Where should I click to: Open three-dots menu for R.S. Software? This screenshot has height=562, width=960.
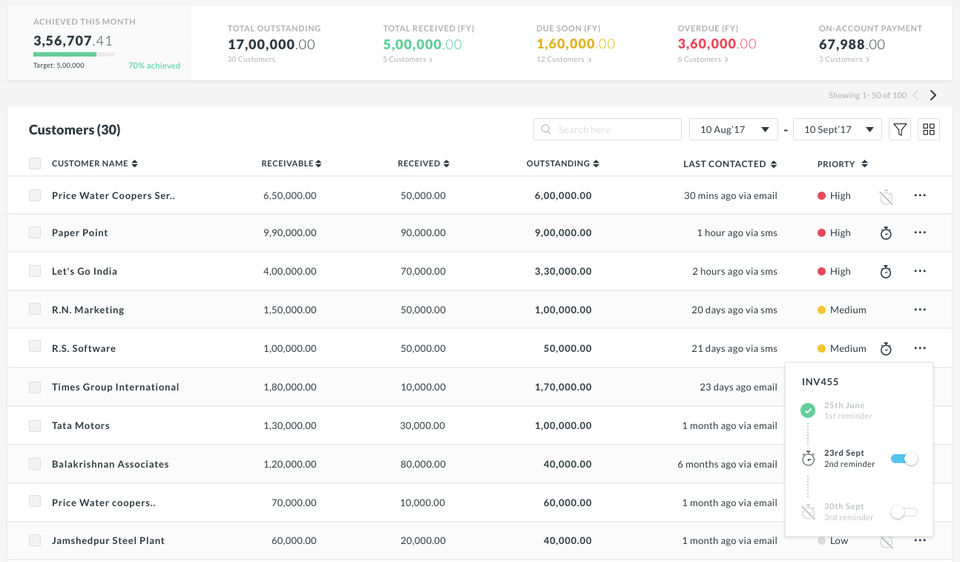(x=920, y=348)
